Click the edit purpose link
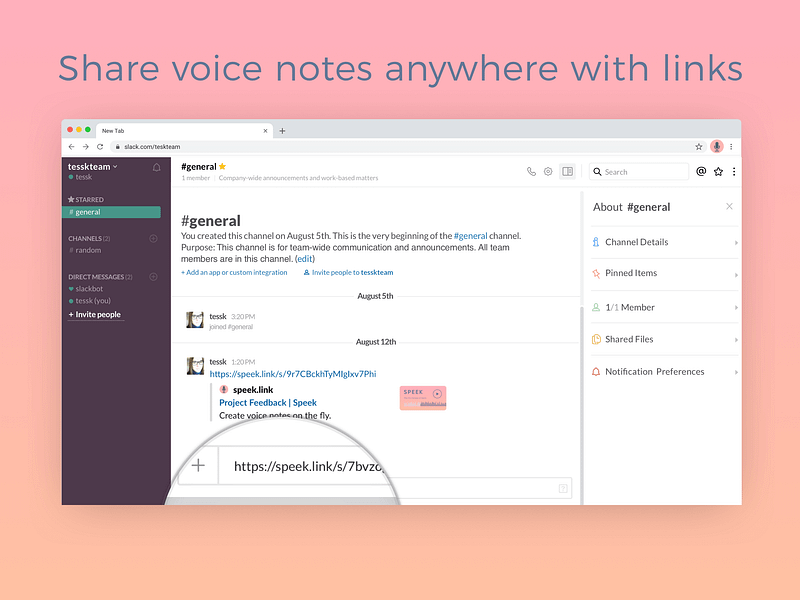800x600 pixels. point(305,259)
